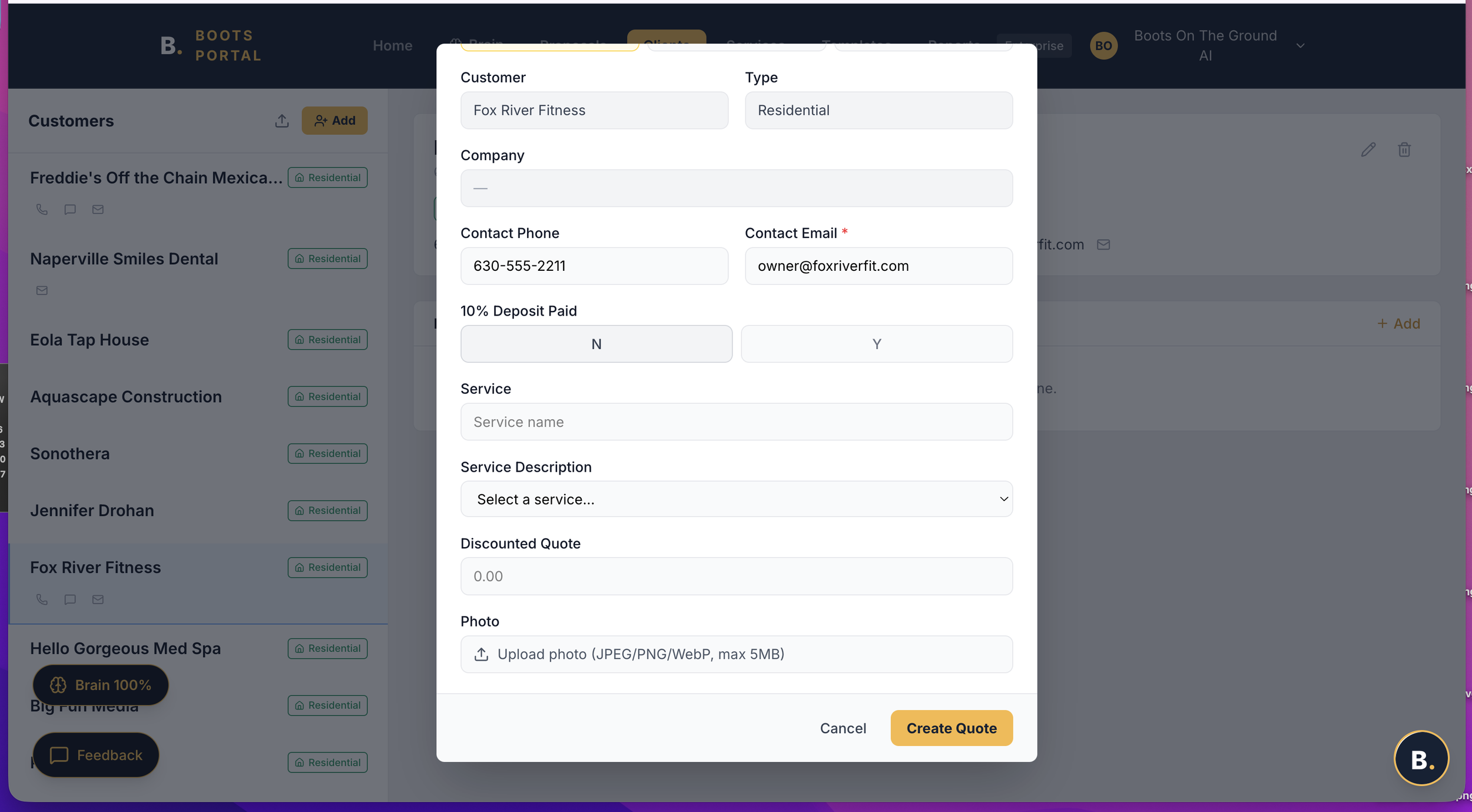Image resolution: width=1472 pixels, height=812 pixels.
Task: Open the Service Description dropdown
Action: tap(737, 499)
